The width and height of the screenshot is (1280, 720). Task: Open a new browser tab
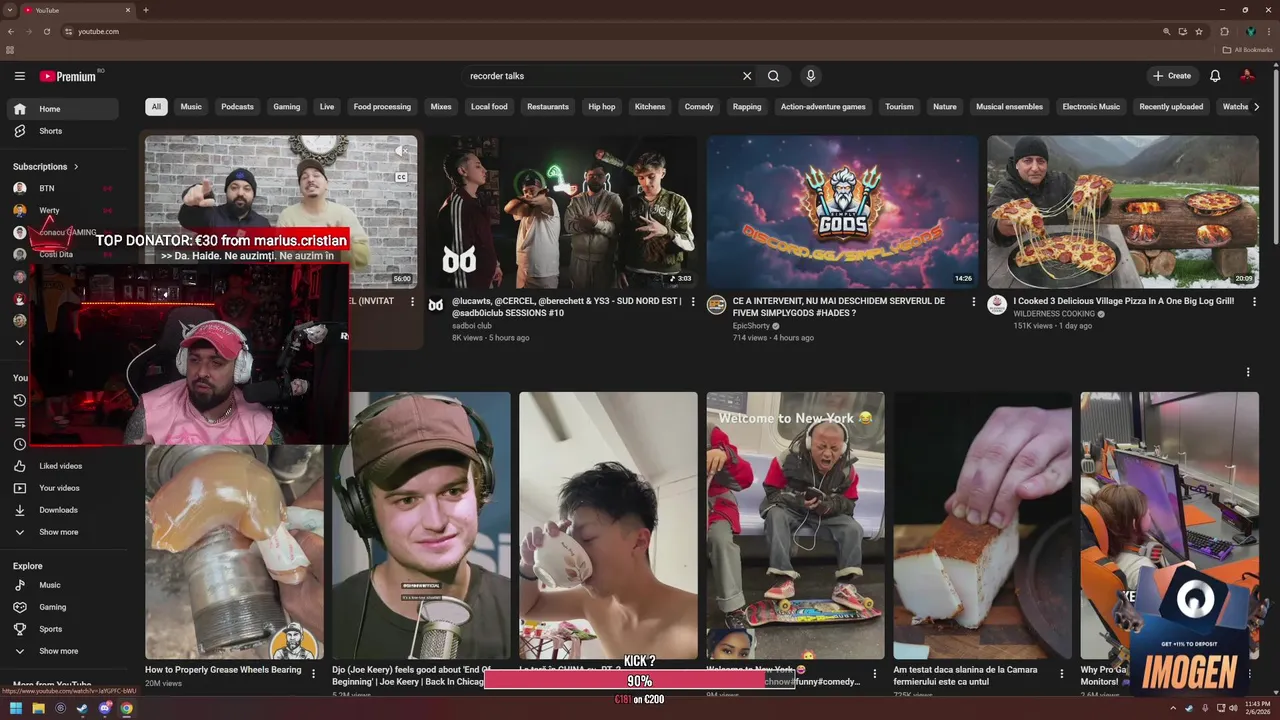coord(146,10)
